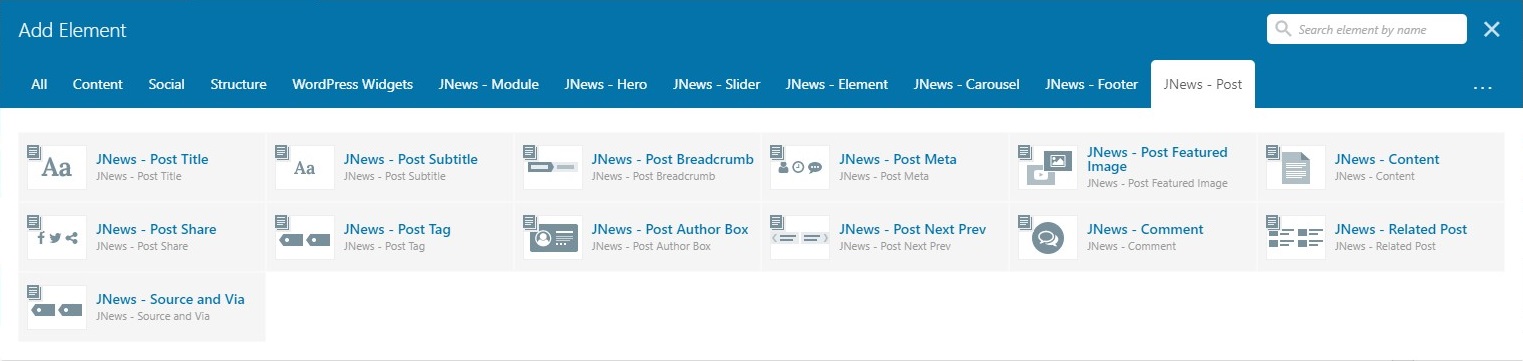This screenshot has height=361, width=1523.
Task: Click the Source and Via tag icon
Action: pos(57,308)
